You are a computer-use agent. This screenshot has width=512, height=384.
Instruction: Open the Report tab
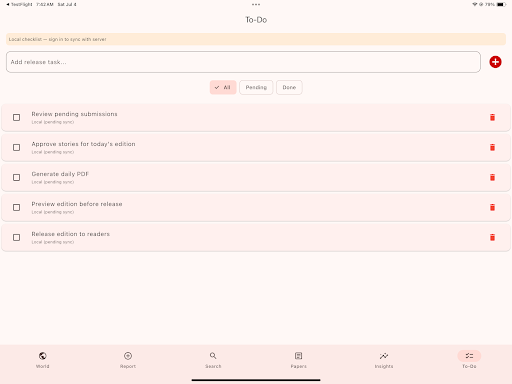(128, 360)
